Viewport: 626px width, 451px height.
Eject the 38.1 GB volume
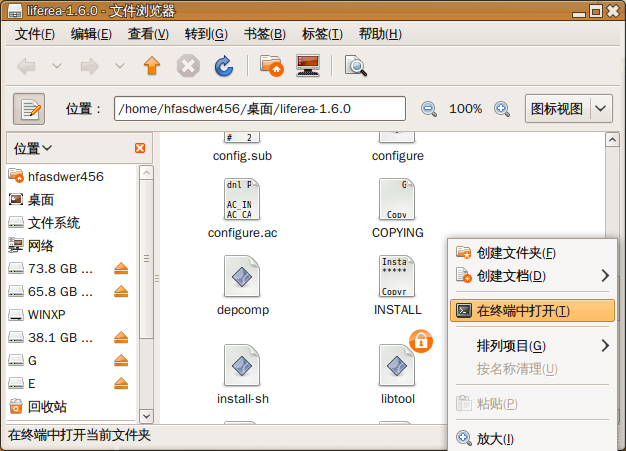[121, 338]
